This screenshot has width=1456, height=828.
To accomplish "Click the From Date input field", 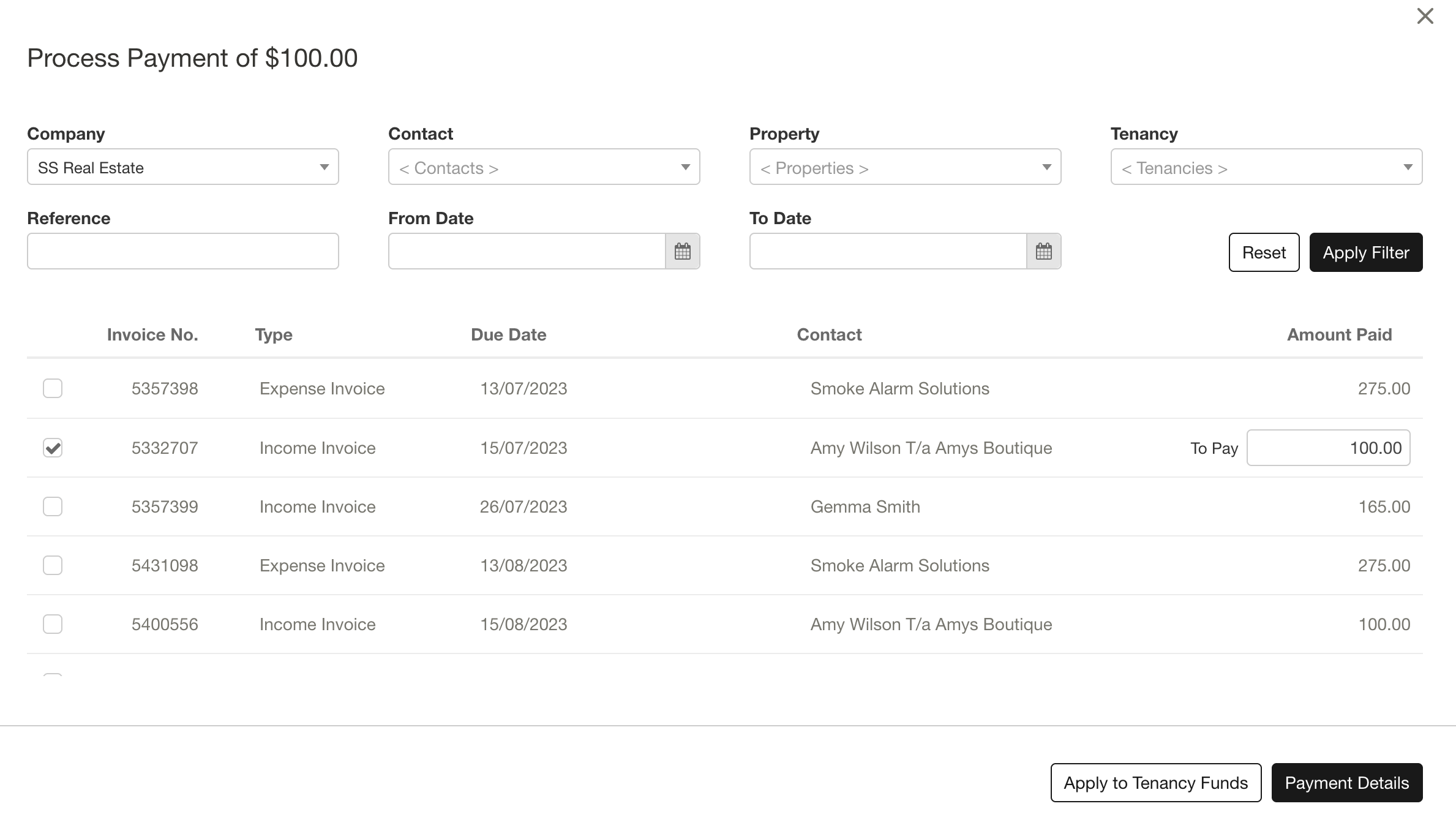I will tap(527, 251).
